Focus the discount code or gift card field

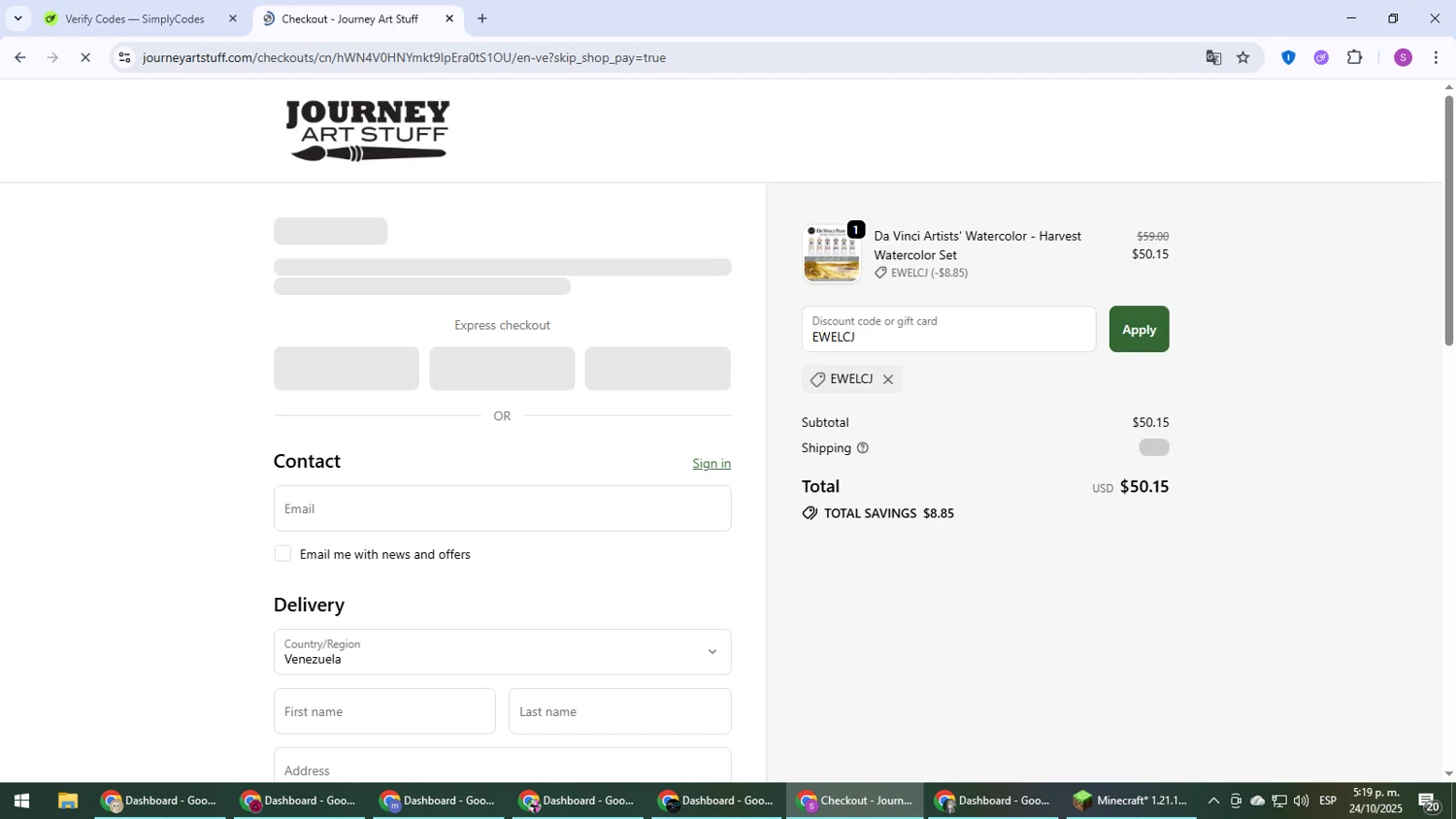(948, 329)
